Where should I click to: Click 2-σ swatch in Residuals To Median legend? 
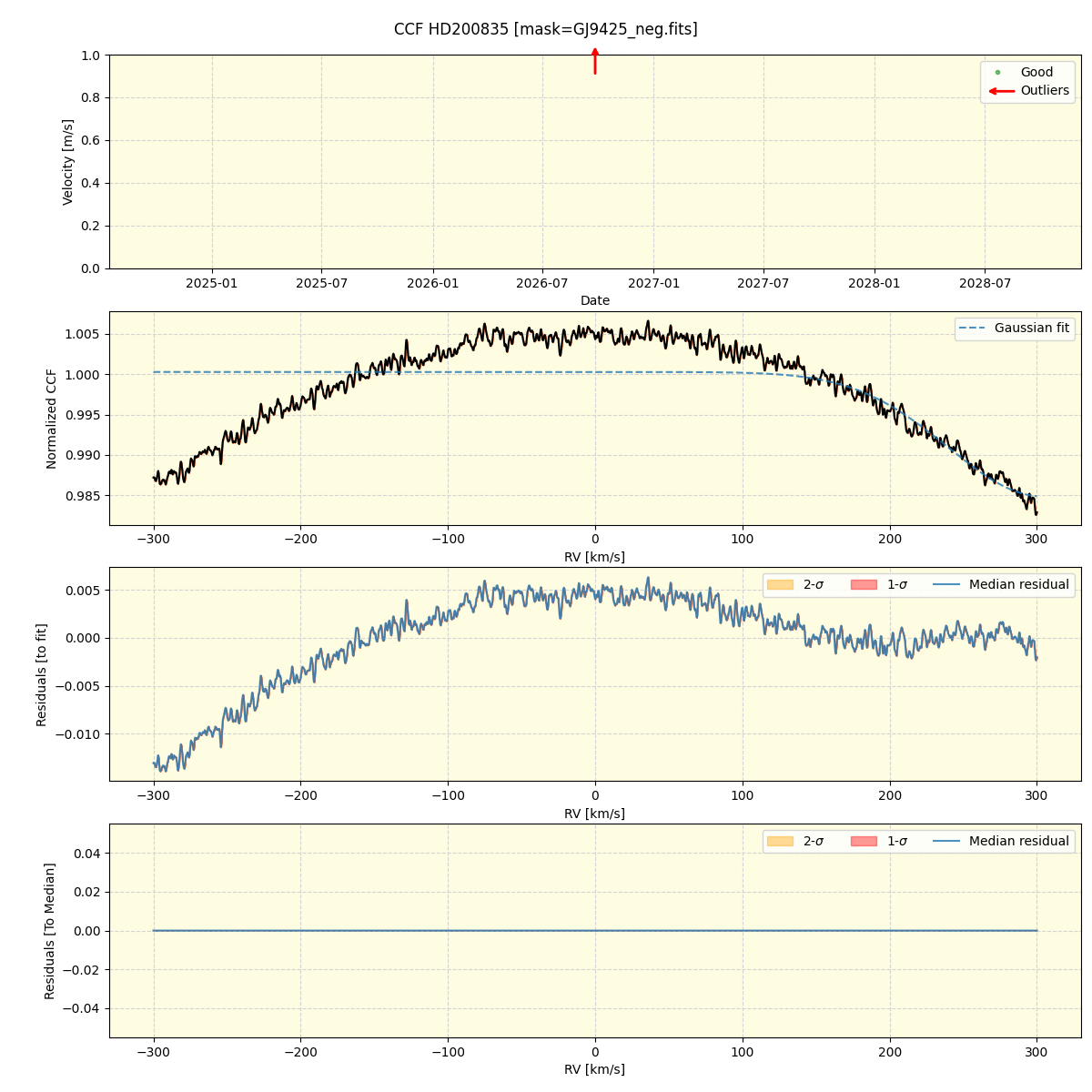780,841
